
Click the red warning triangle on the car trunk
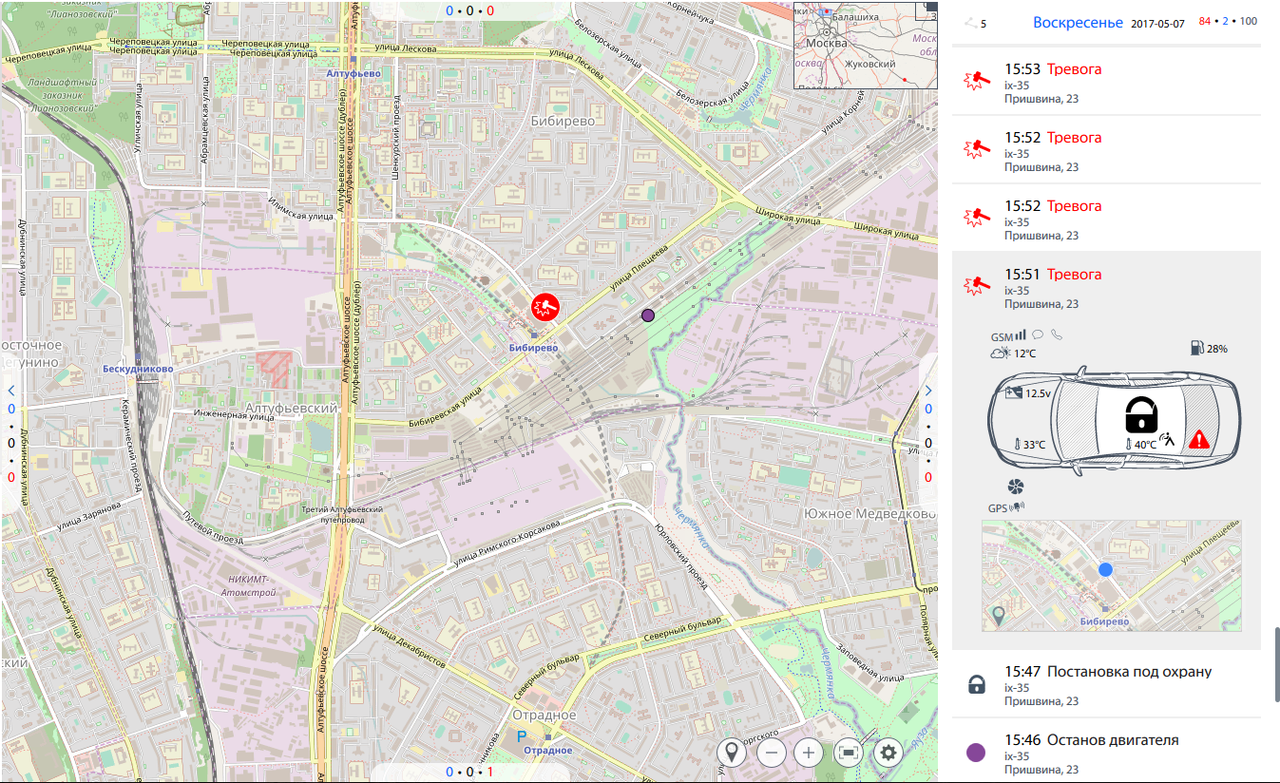pos(1198,439)
